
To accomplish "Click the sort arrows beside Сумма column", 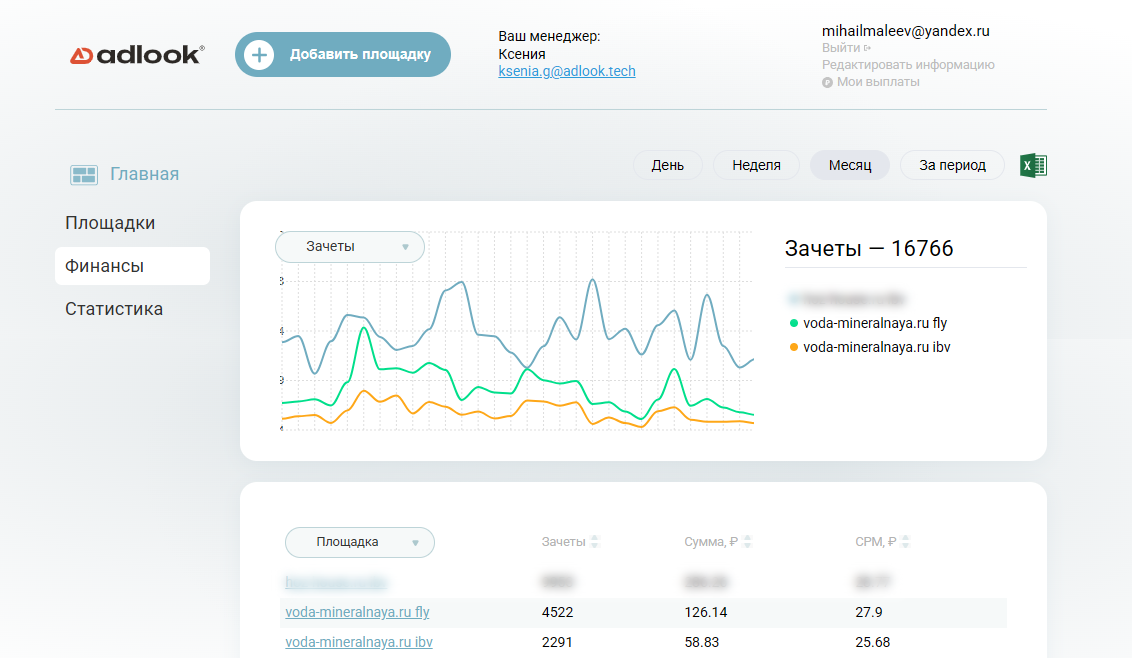I will click(747, 542).
